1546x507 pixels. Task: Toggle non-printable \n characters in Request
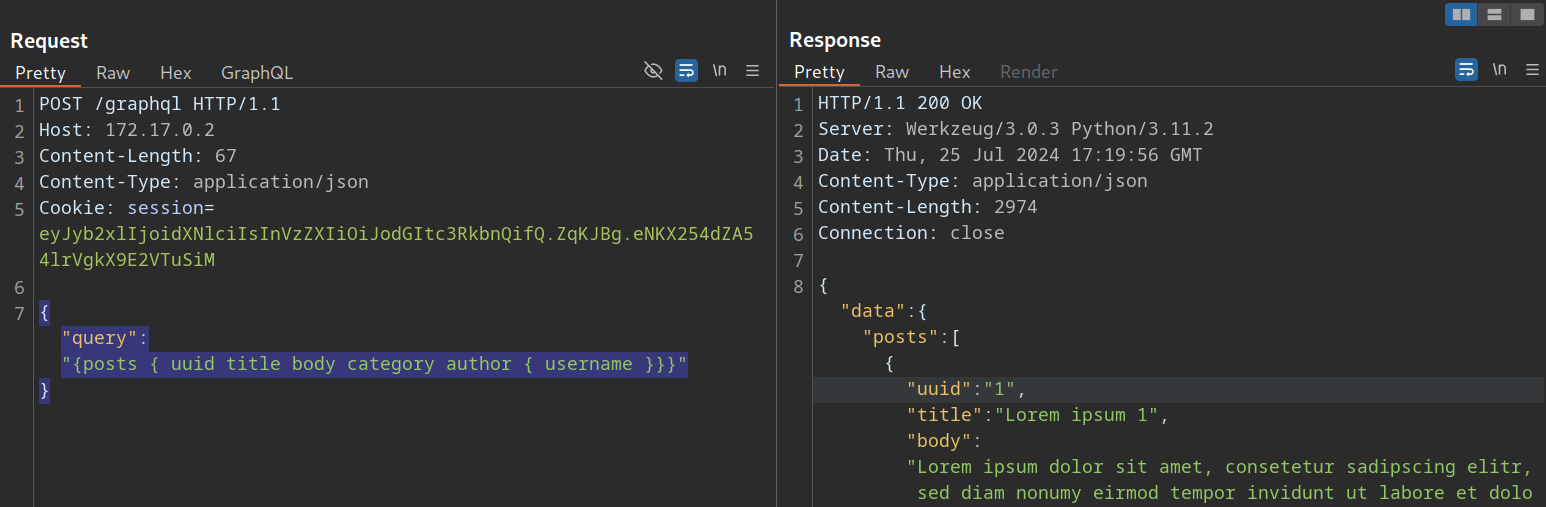pyautogui.click(x=719, y=70)
